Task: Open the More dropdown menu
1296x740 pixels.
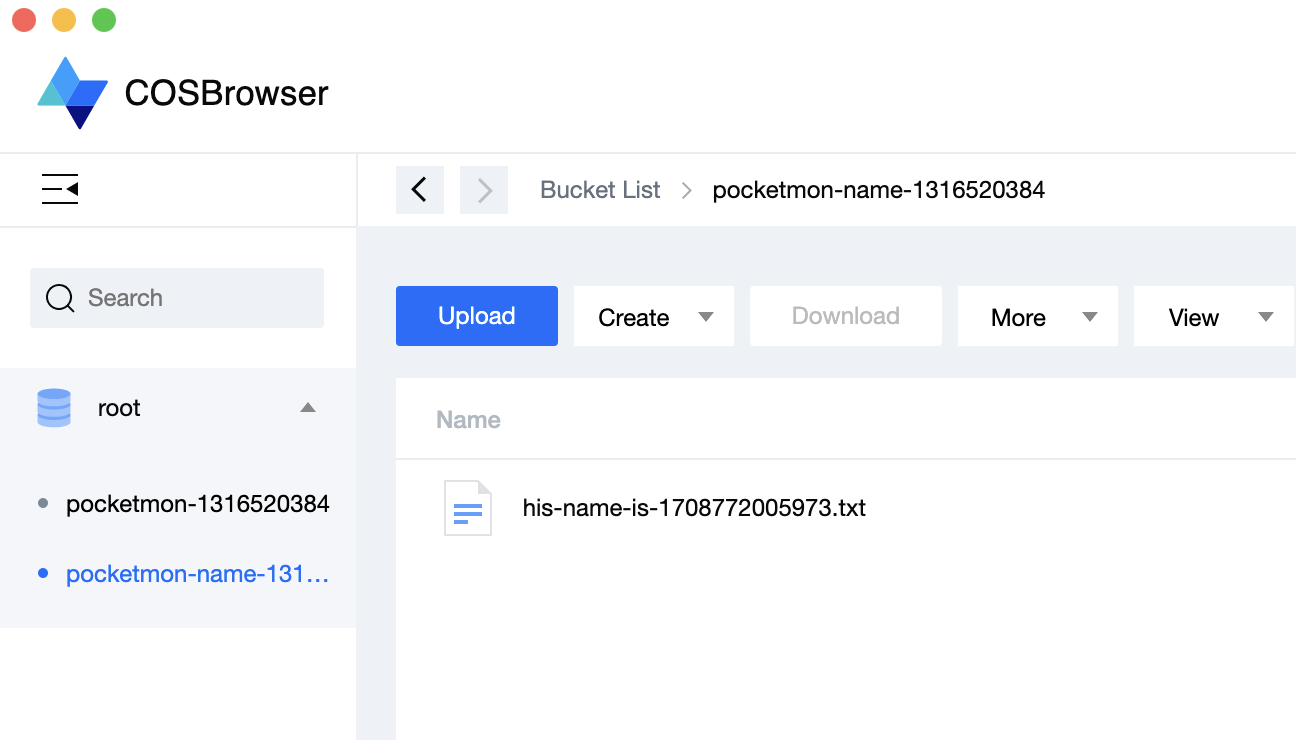Action: click(1038, 317)
